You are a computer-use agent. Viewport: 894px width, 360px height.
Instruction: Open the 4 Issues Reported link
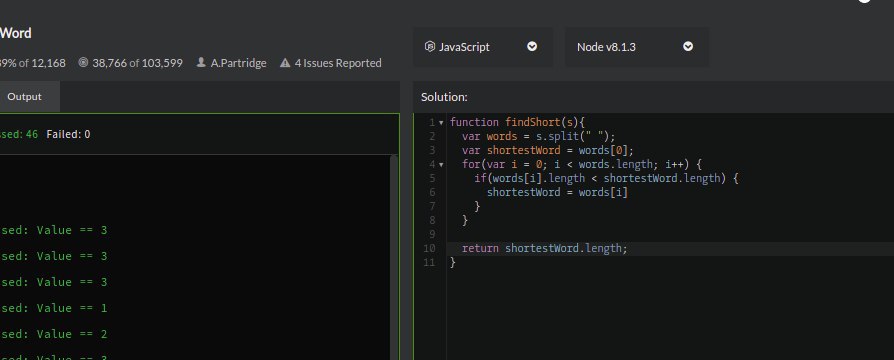click(338, 63)
